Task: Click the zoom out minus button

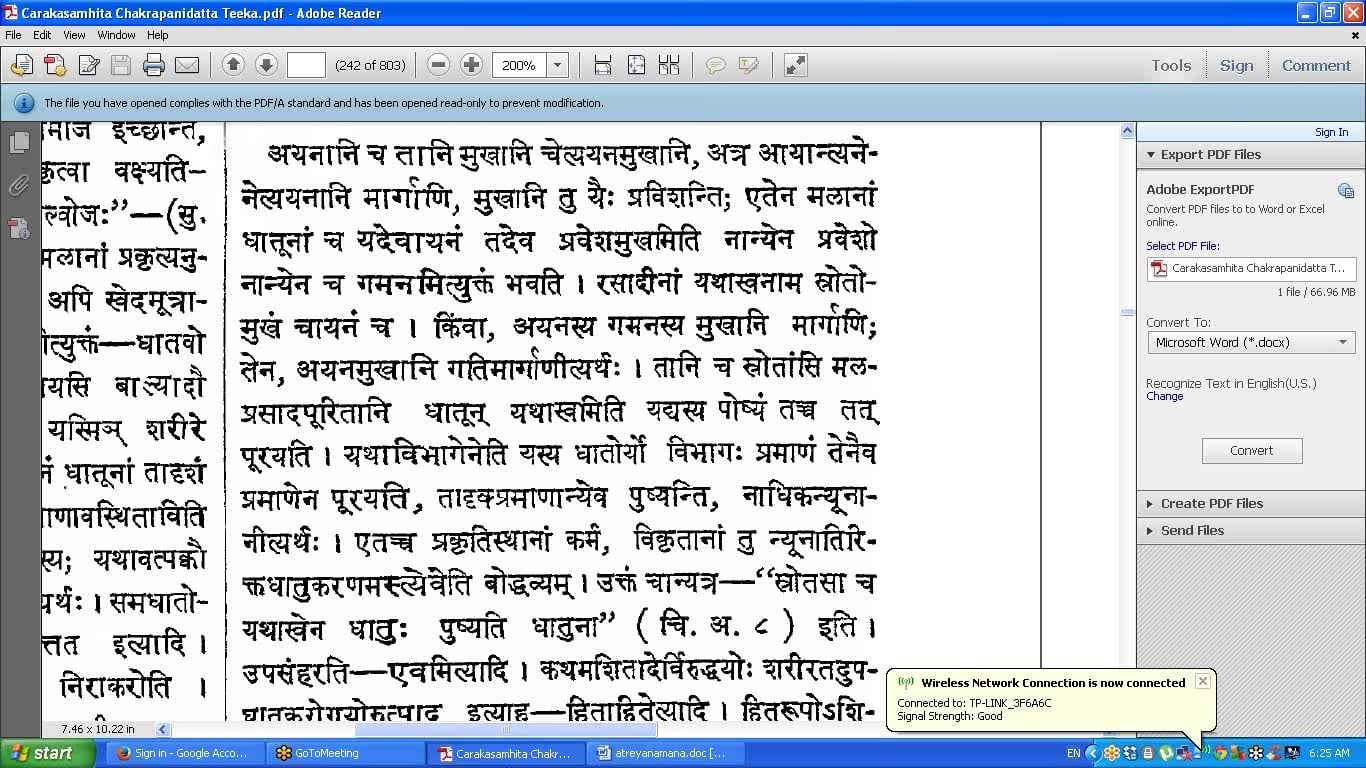Action: [438, 65]
